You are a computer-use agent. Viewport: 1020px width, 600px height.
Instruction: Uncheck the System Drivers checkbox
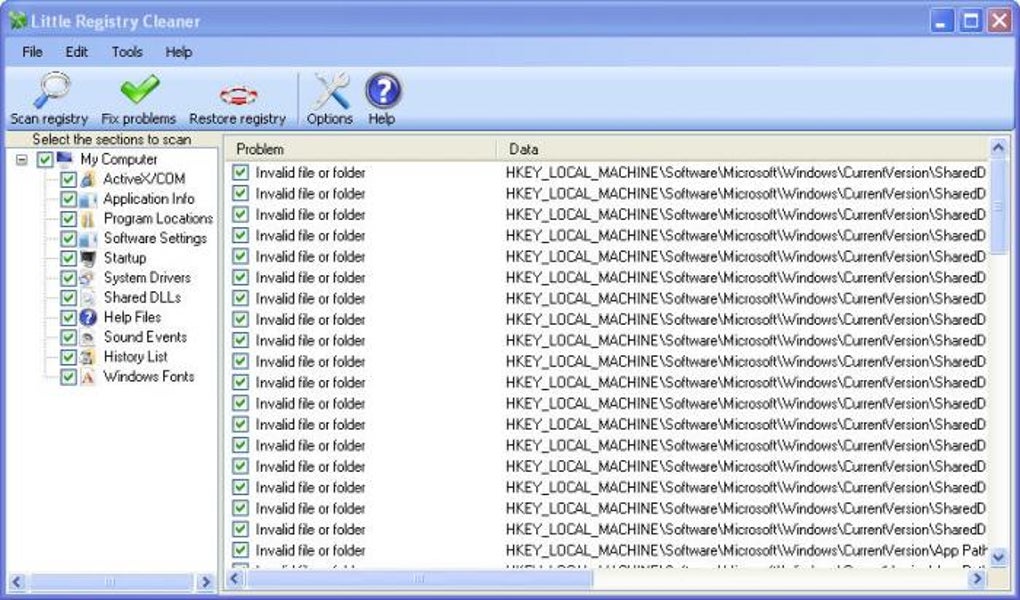pyautogui.click(x=68, y=278)
